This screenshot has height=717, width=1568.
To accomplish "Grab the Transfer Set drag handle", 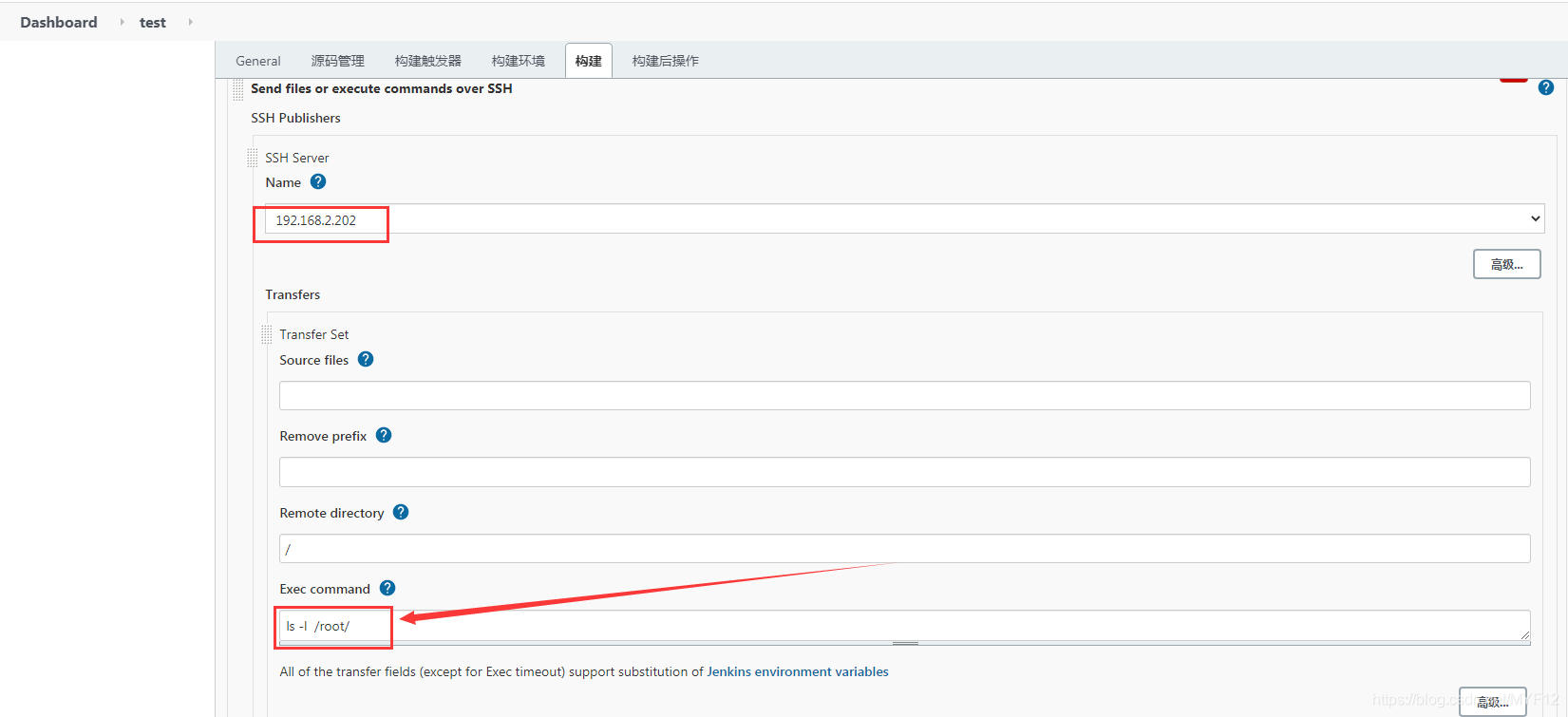I will 267,334.
